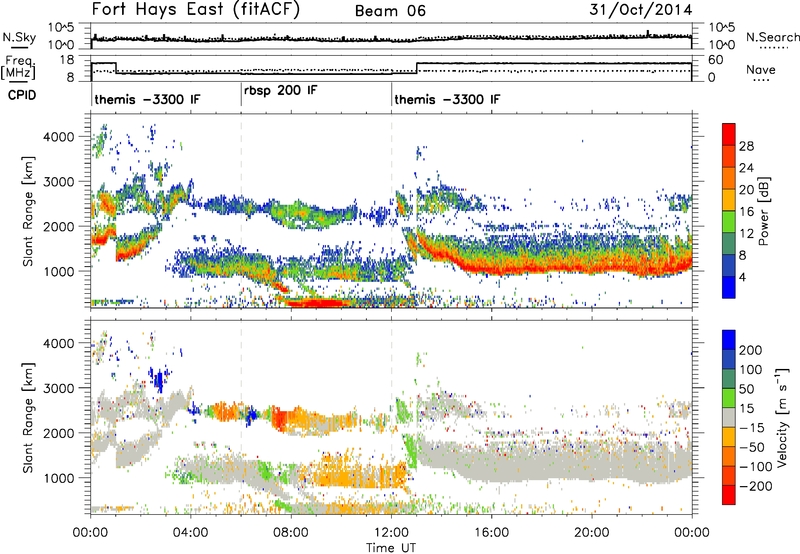Click the "24" value on Power colorbar
The height and width of the screenshot is (554, 800).
coord(746,168)
